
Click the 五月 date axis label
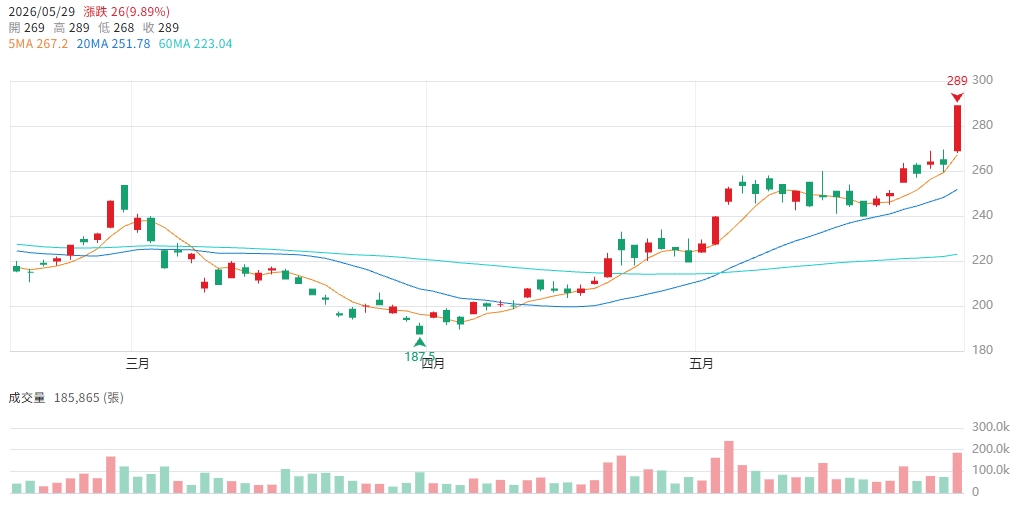[702, 363]
